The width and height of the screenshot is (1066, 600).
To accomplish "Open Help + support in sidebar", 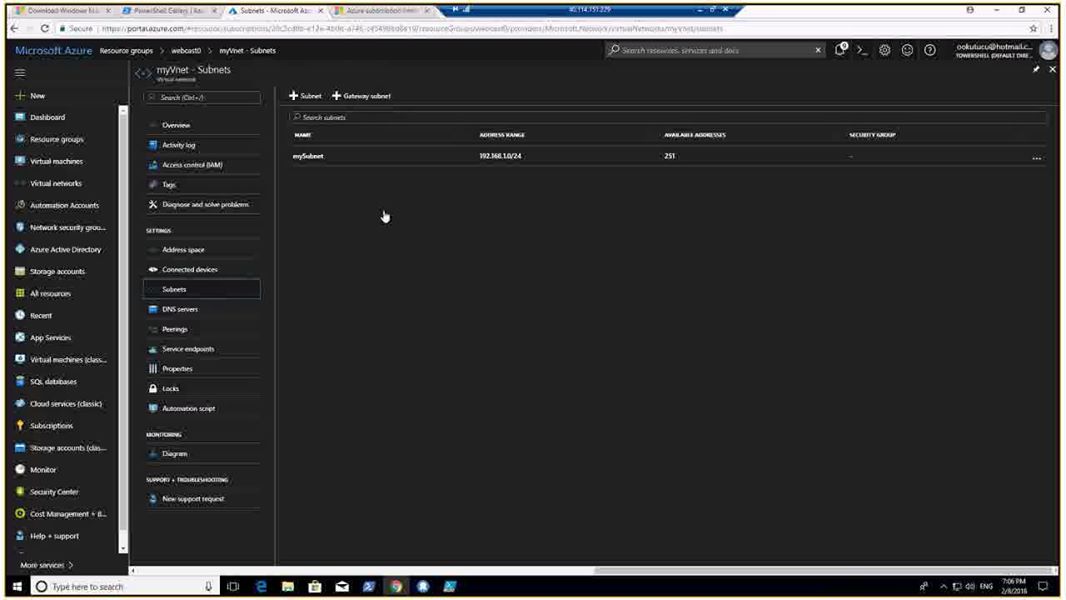I will coord(54,536).
